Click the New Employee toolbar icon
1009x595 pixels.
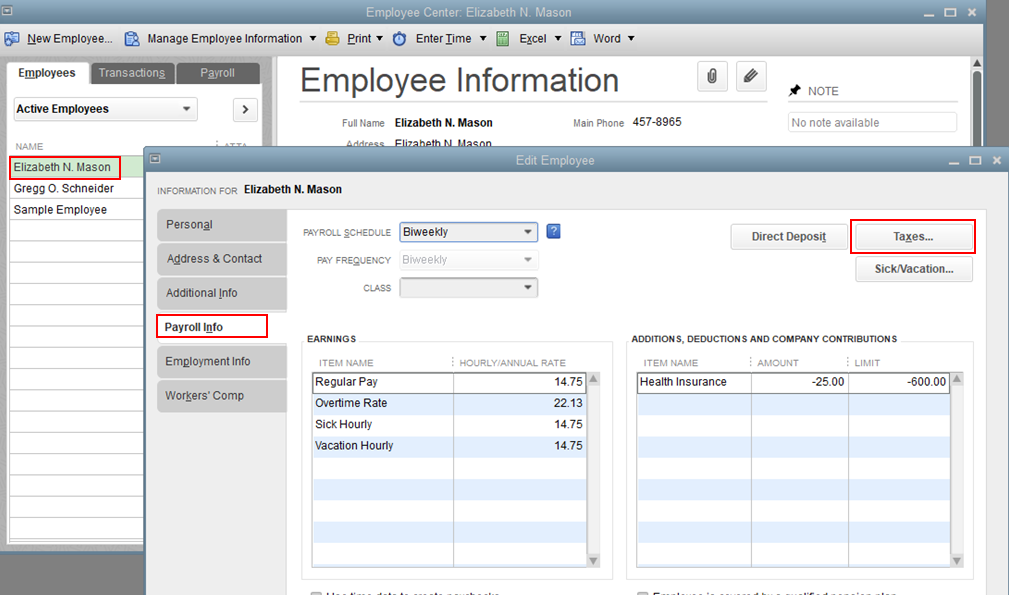point(12,39)
